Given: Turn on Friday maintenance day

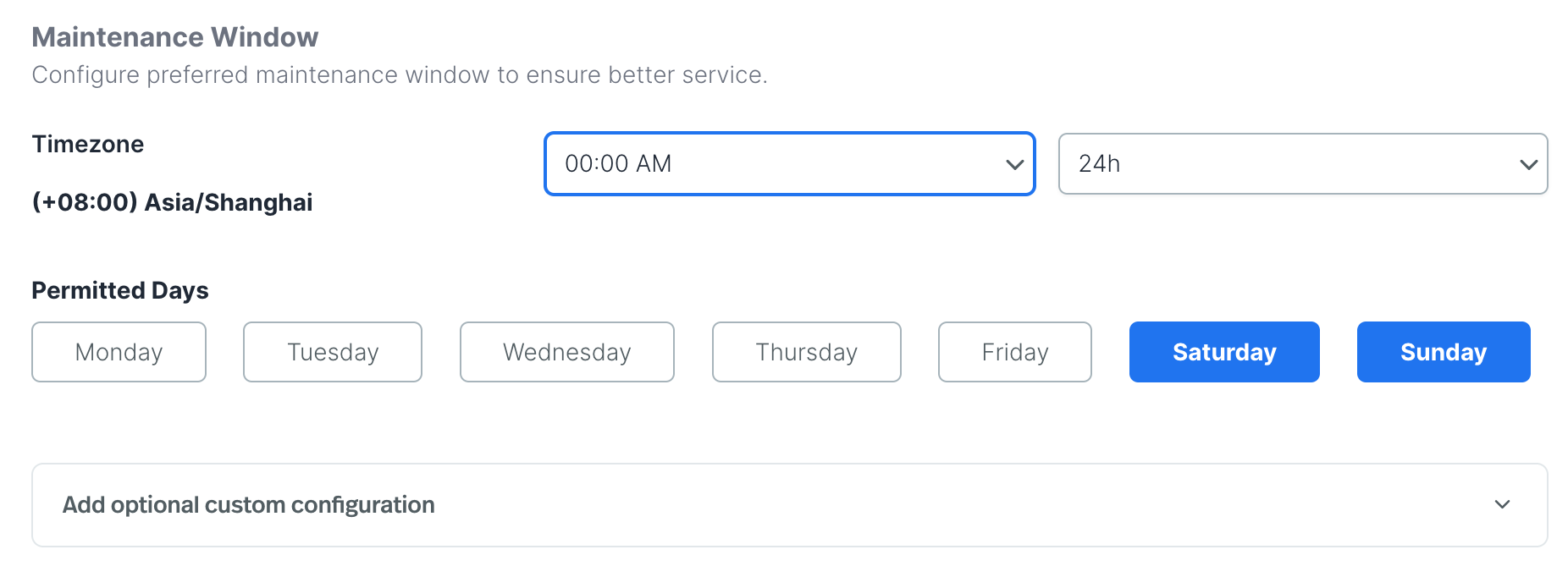Looking at the screenshot, I should [x=1014, y=352].
